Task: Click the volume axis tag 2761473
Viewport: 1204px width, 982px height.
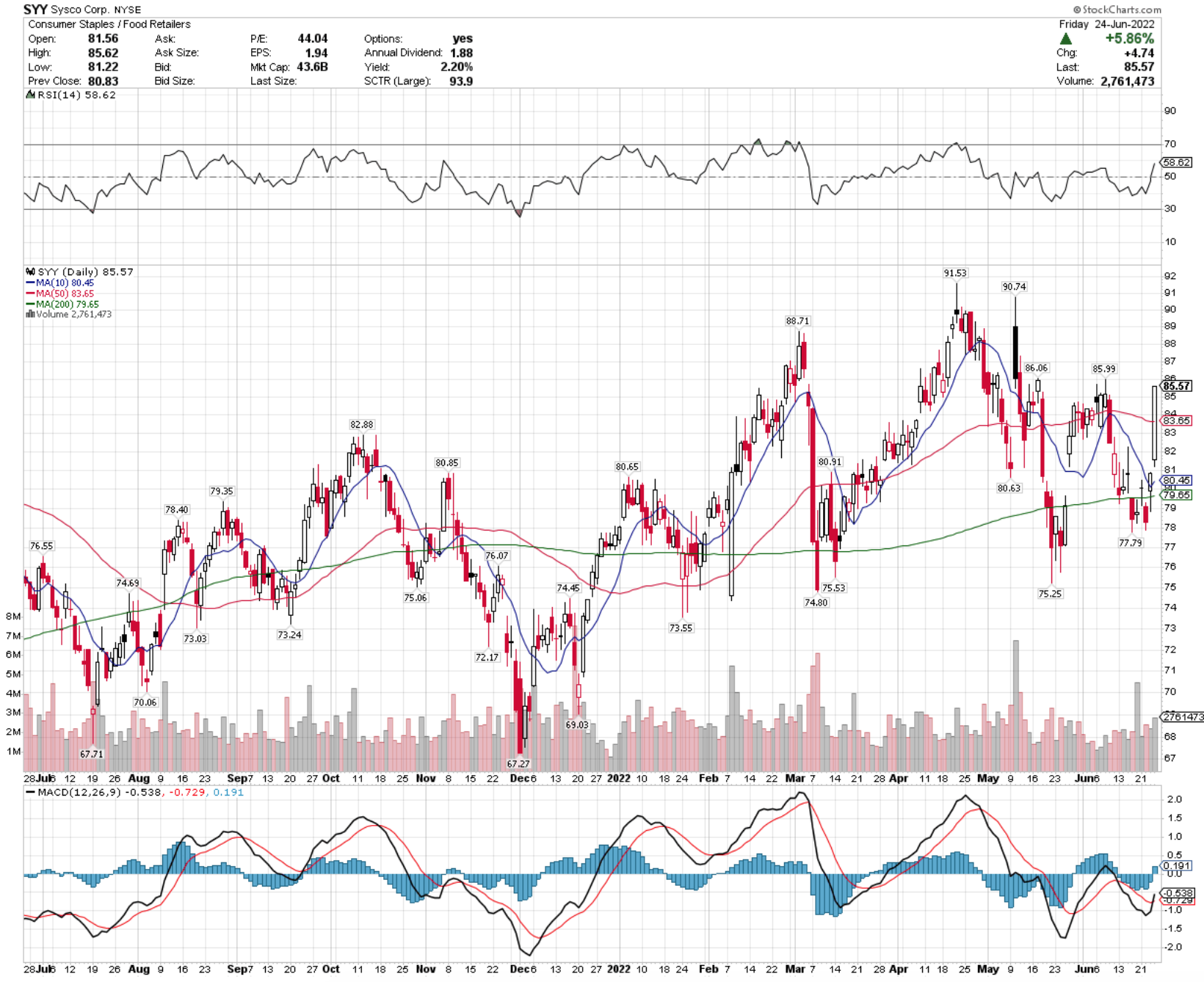Action: coord(1182,716)
